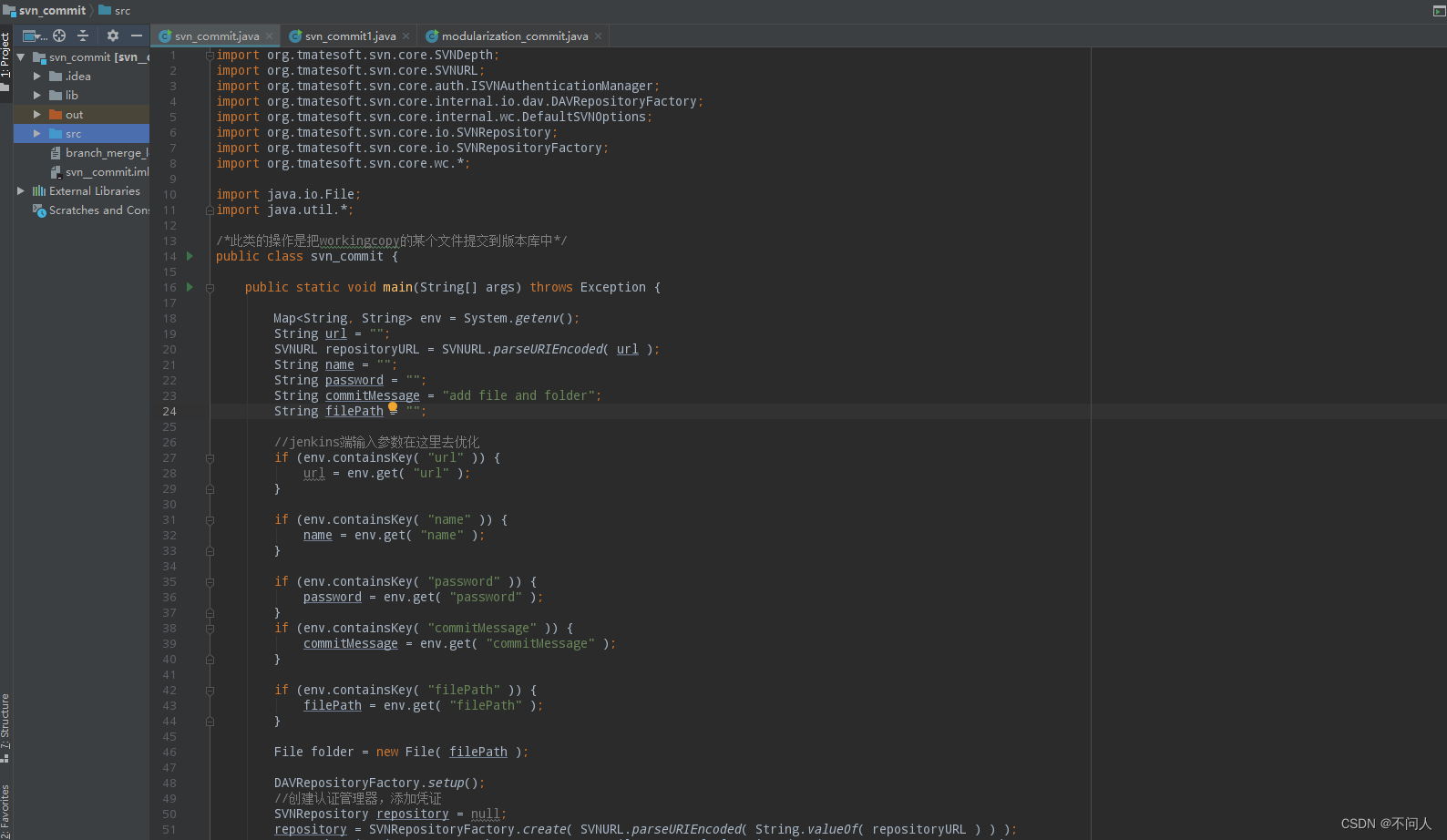This screenshot has height=840, width=1447.
Task: Click line number 24 in gutter
Action: point(169,412)
